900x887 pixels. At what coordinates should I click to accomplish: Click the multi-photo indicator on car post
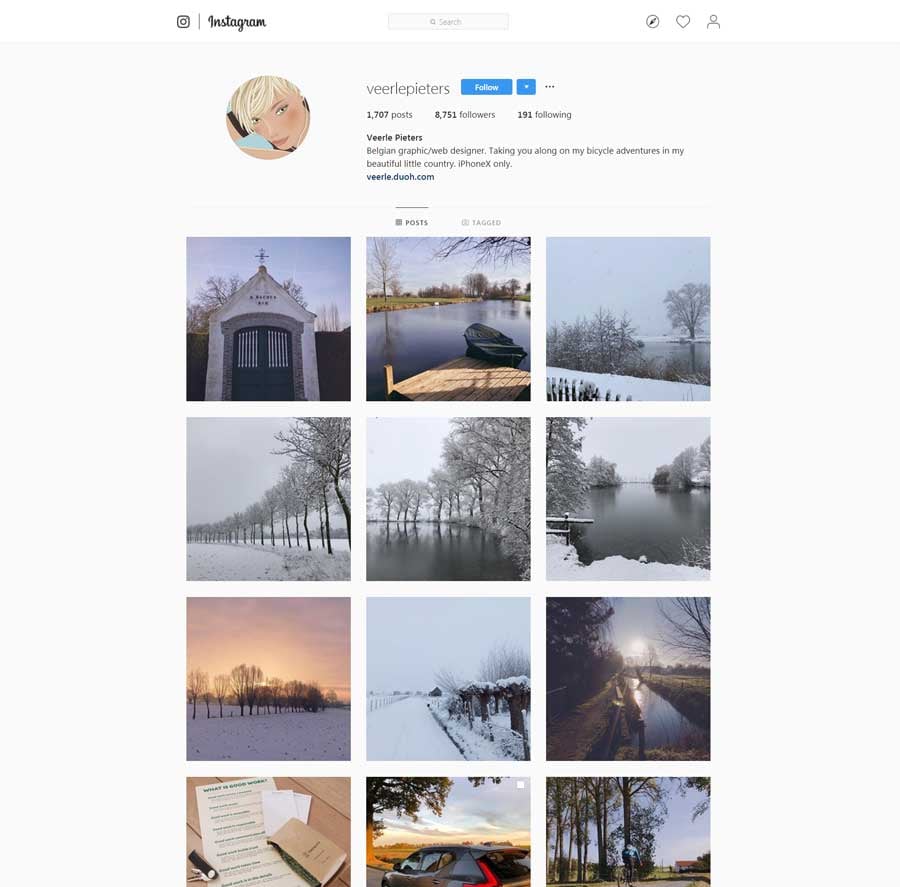(x=520, y=785)
